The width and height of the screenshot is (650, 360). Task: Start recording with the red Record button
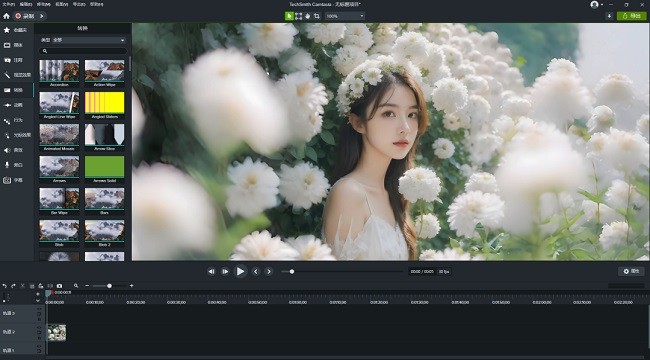[x=25, y=16]
